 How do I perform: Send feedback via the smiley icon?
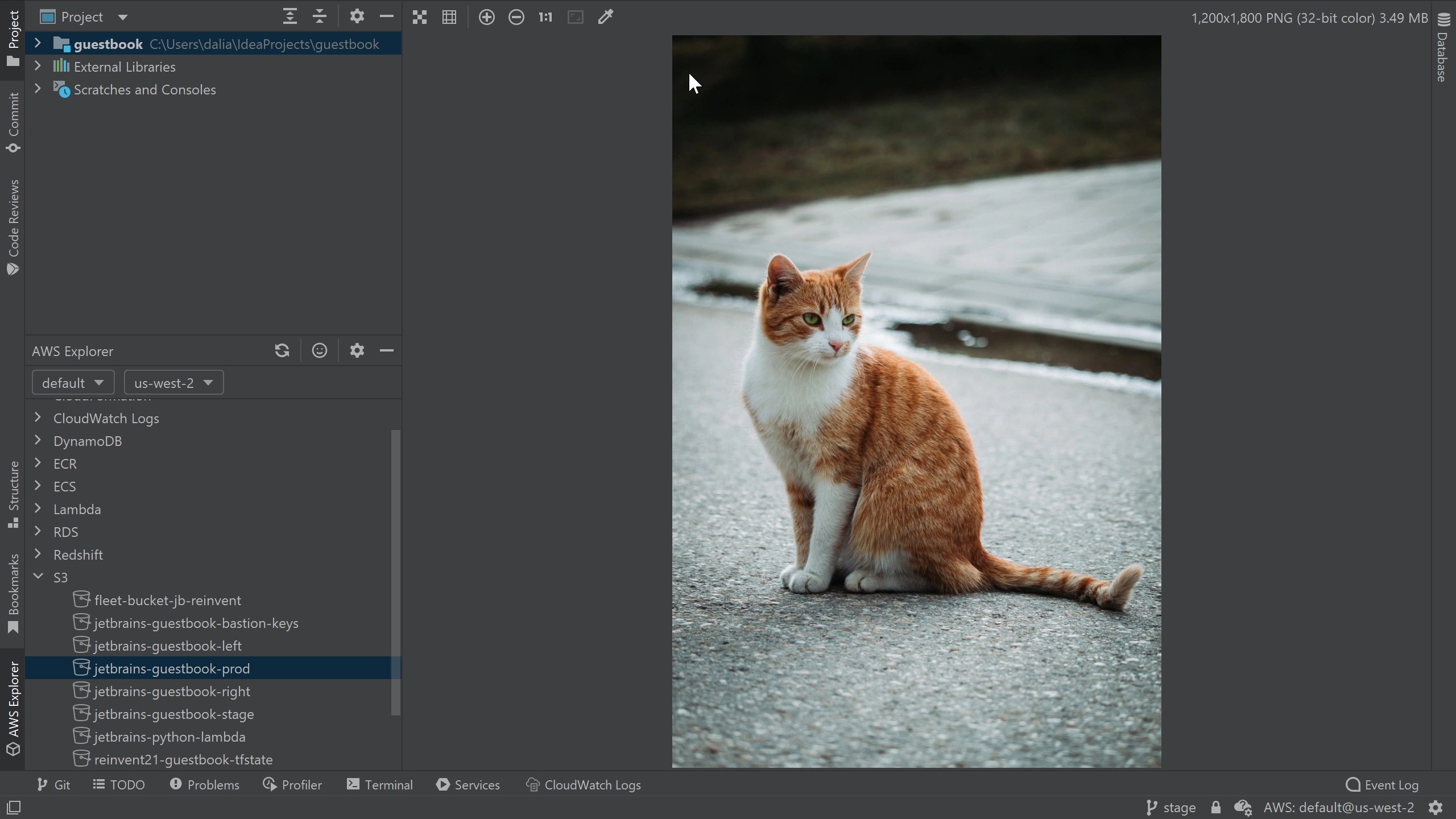tap(319, 350)
